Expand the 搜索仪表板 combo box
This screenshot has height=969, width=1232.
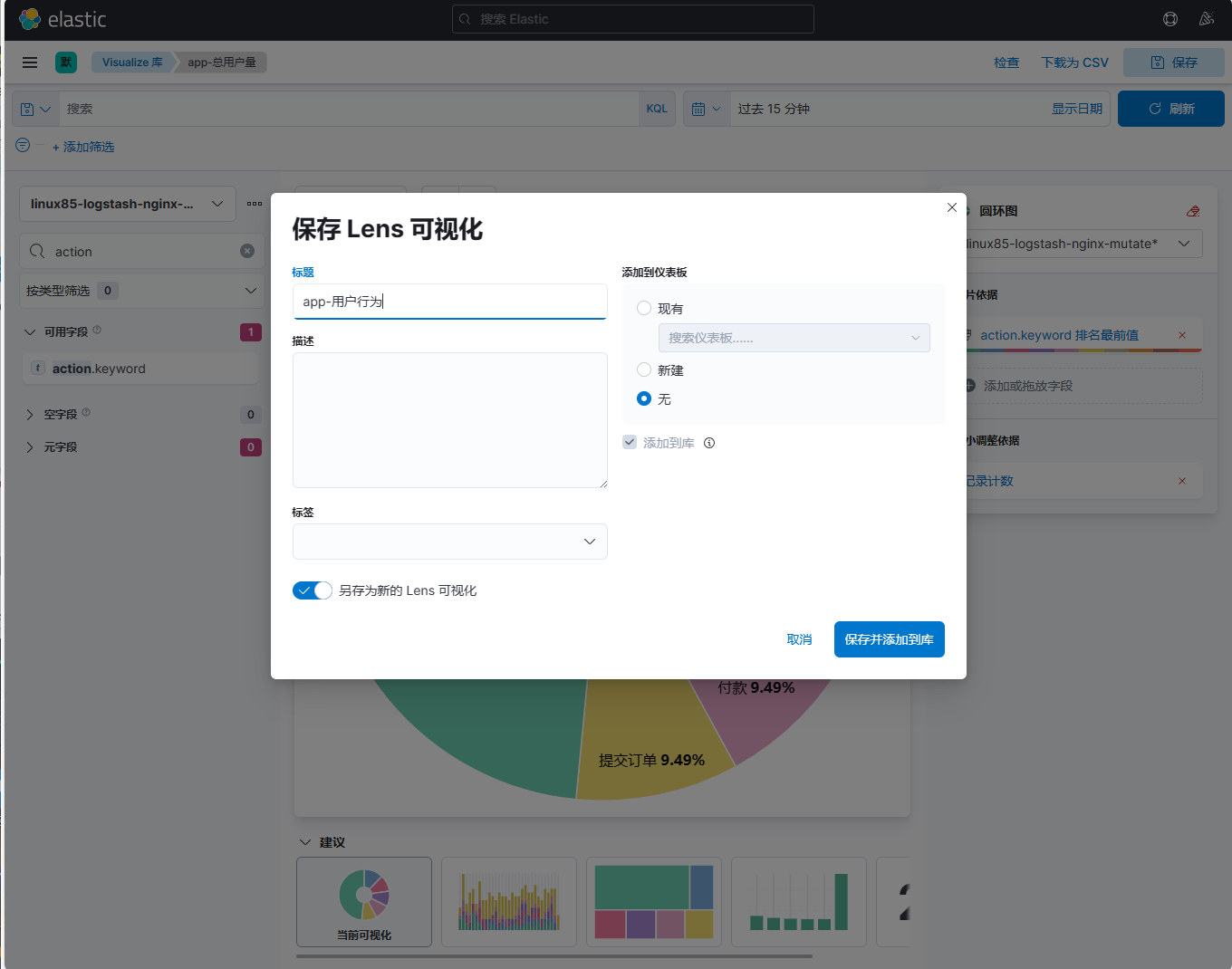(x=794, y=338)
